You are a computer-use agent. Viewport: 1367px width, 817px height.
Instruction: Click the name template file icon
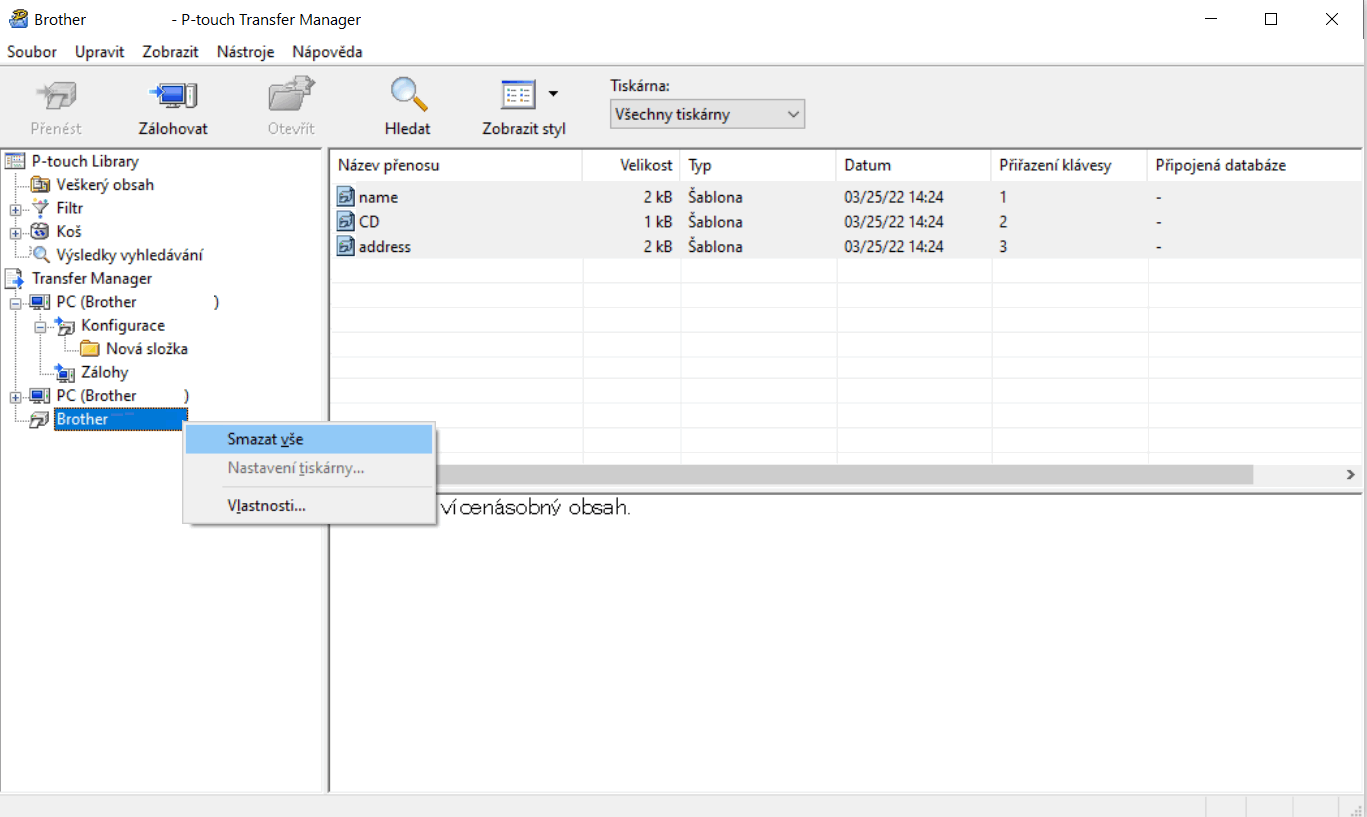click(x=346, y=197)
